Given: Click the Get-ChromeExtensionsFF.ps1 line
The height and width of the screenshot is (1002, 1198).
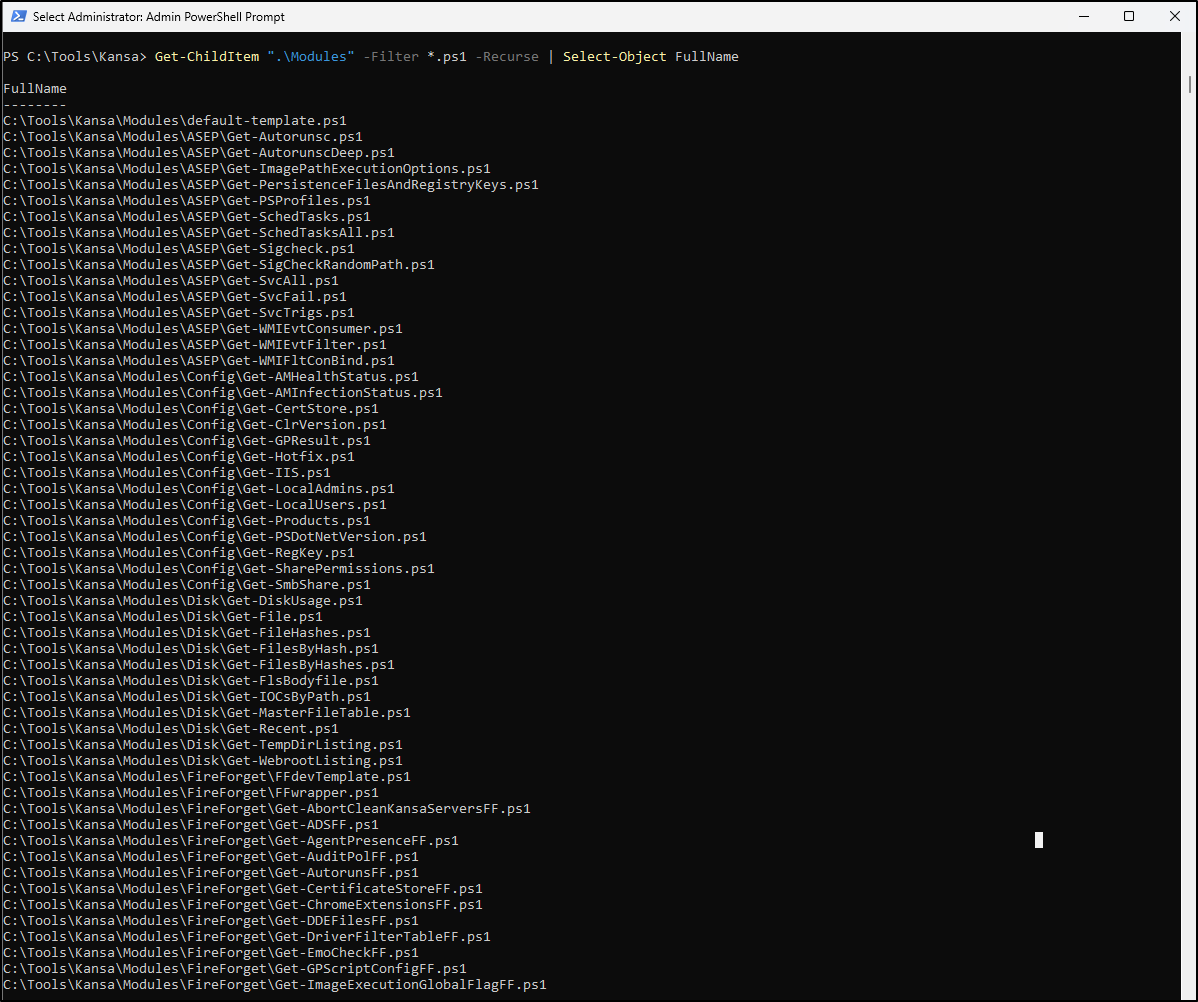Looking at the screenshot, I should pos(243,905).
